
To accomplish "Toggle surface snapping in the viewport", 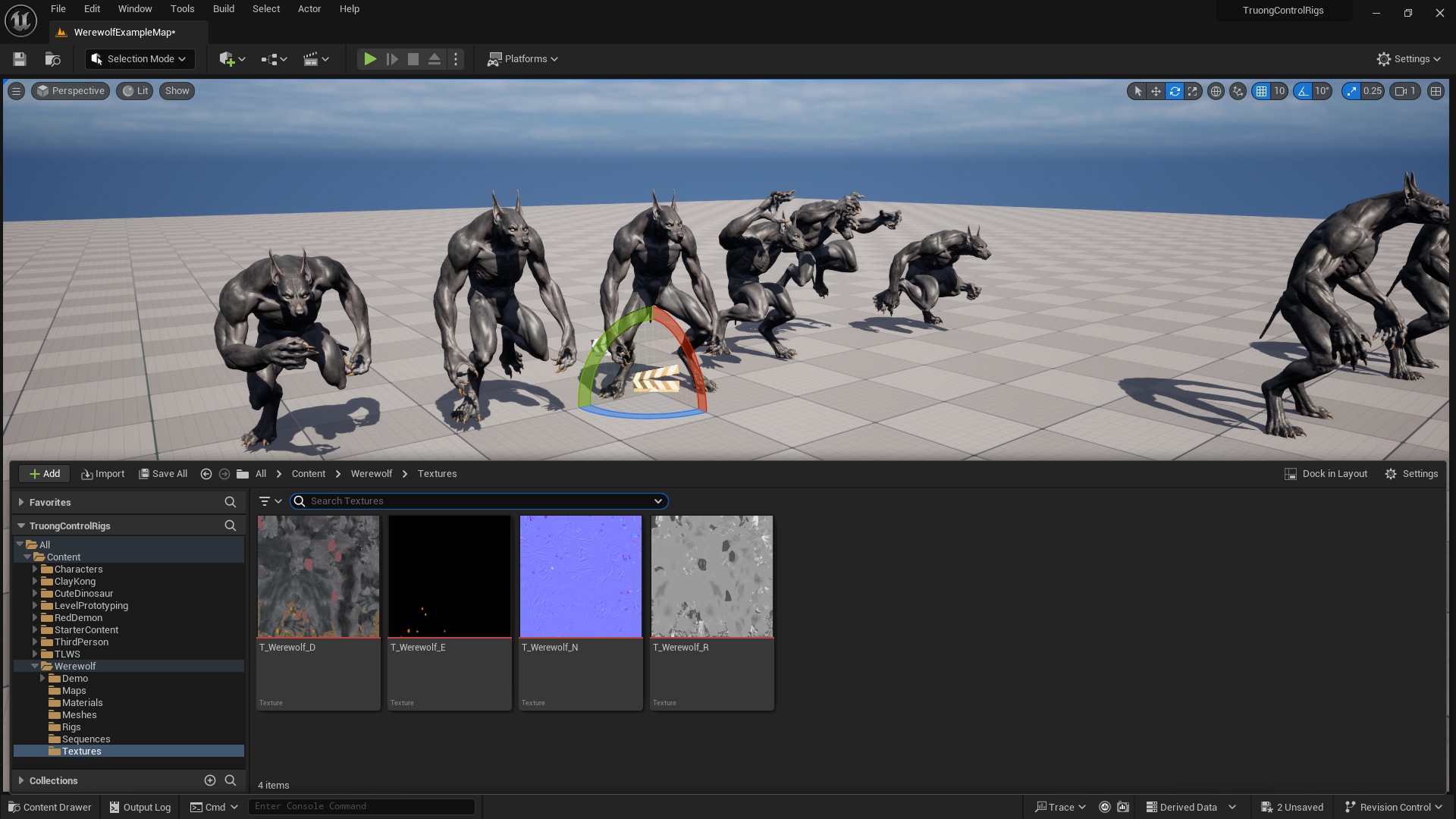I will pos(1238,91).
